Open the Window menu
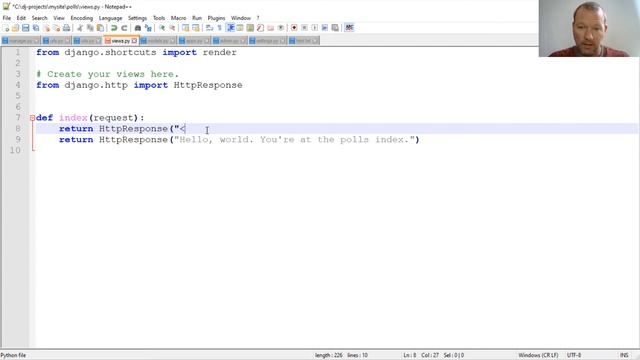This screenshot has height=360, width=640. tap(241, 18)
